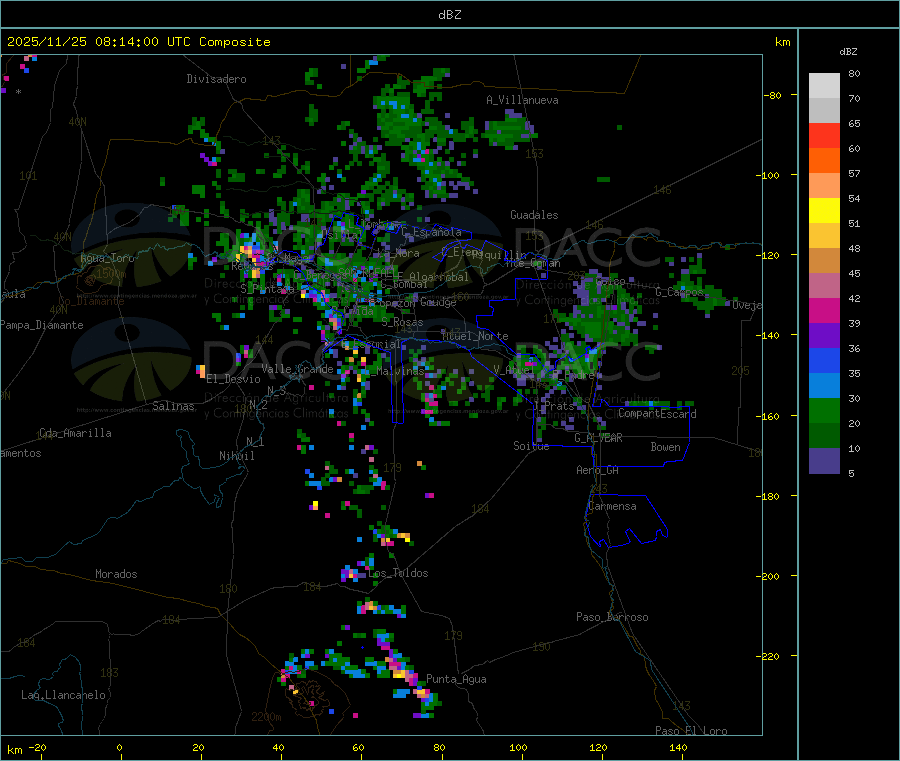
Task: Click the Divisadero map label
Action: pos(216,79)
